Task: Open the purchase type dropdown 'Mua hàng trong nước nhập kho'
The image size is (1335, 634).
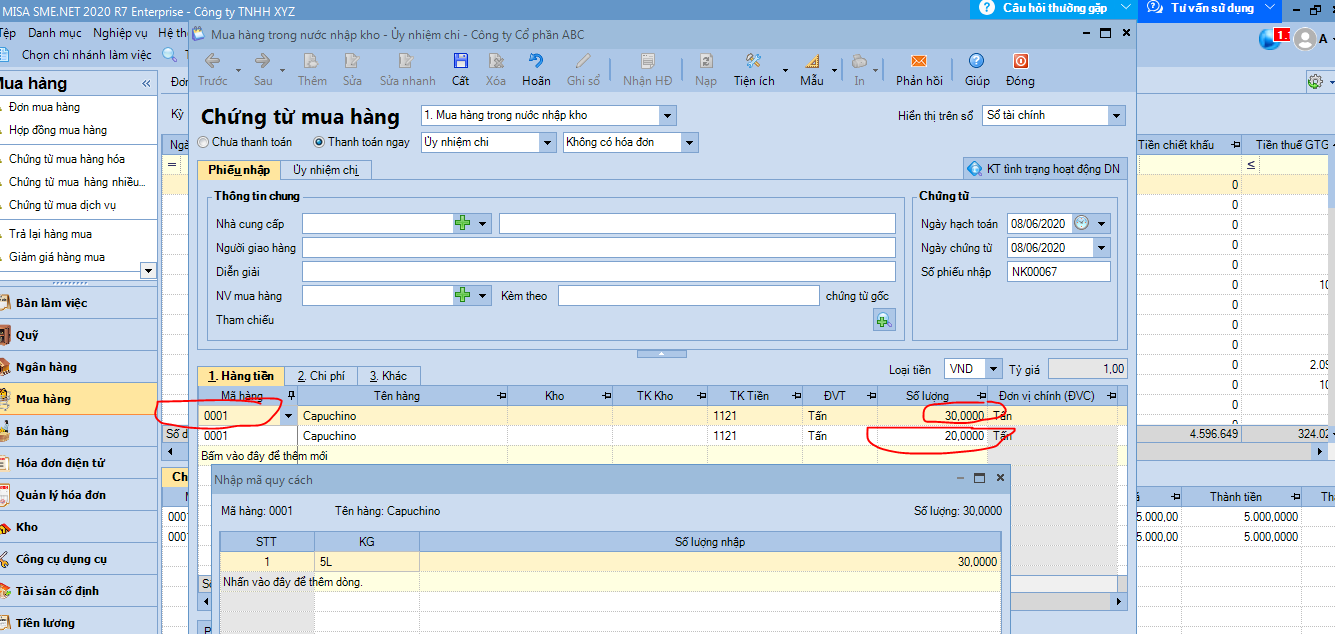Action: coord(667,115)
